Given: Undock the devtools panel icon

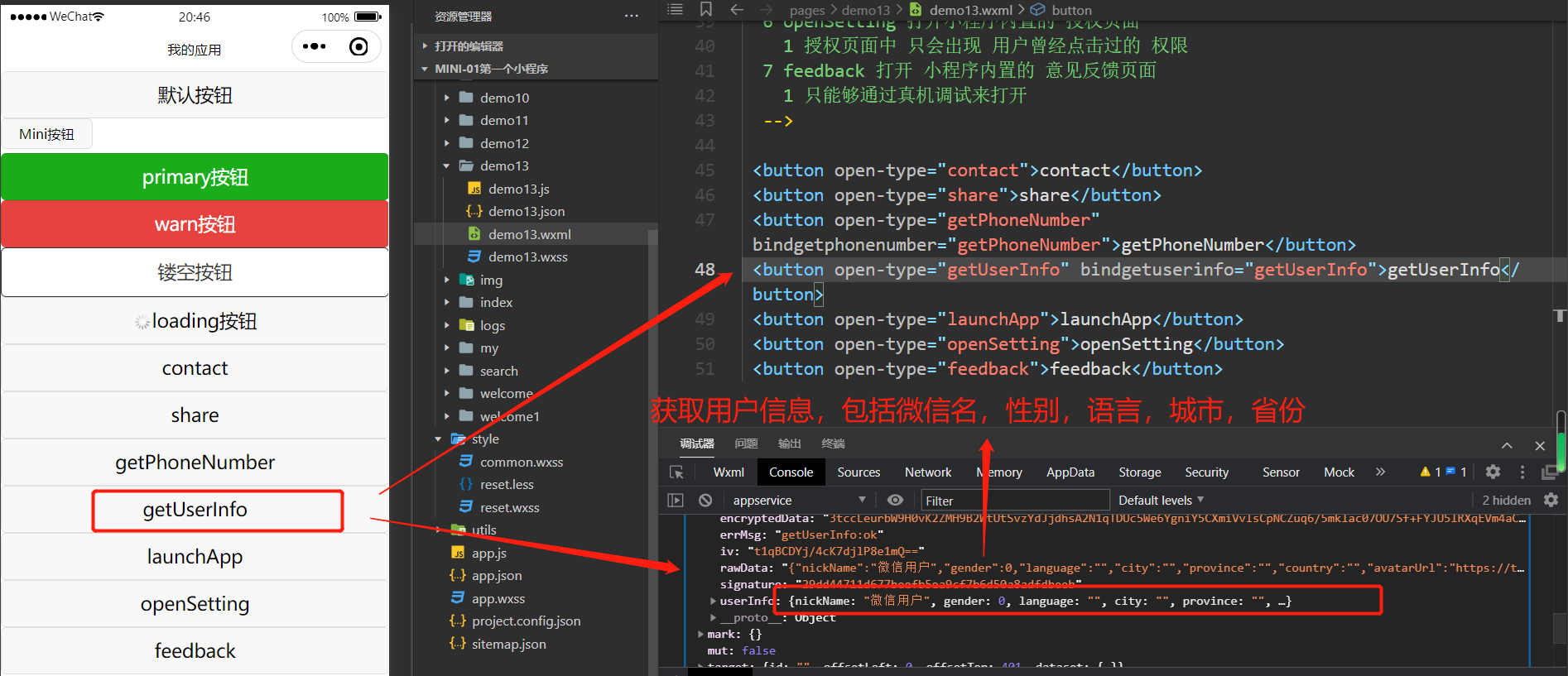Looking at the screenshot, I should click(x=1549, y=472).
